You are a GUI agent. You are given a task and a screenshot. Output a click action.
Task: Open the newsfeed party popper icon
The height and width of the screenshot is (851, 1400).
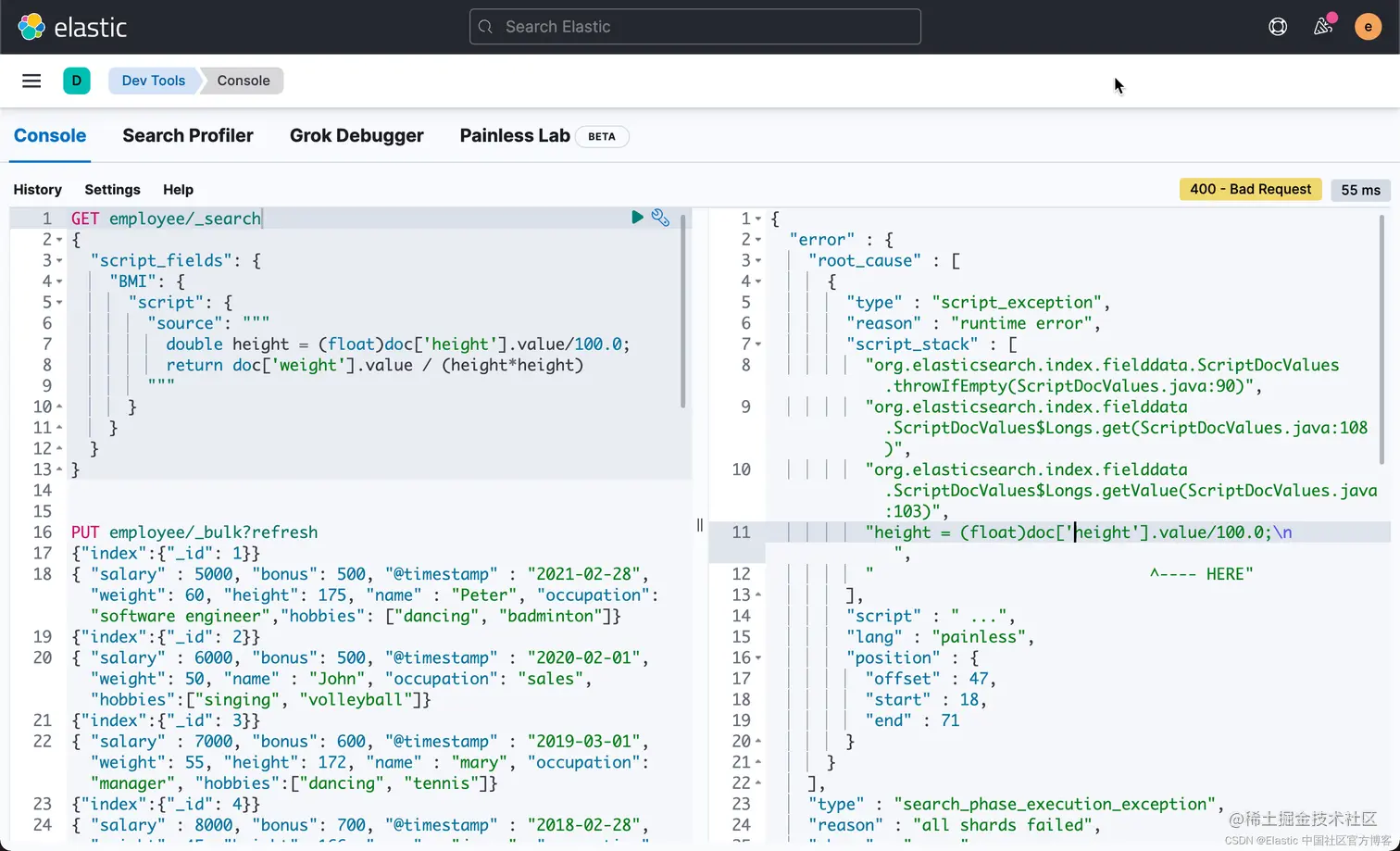coord(1323,26)
